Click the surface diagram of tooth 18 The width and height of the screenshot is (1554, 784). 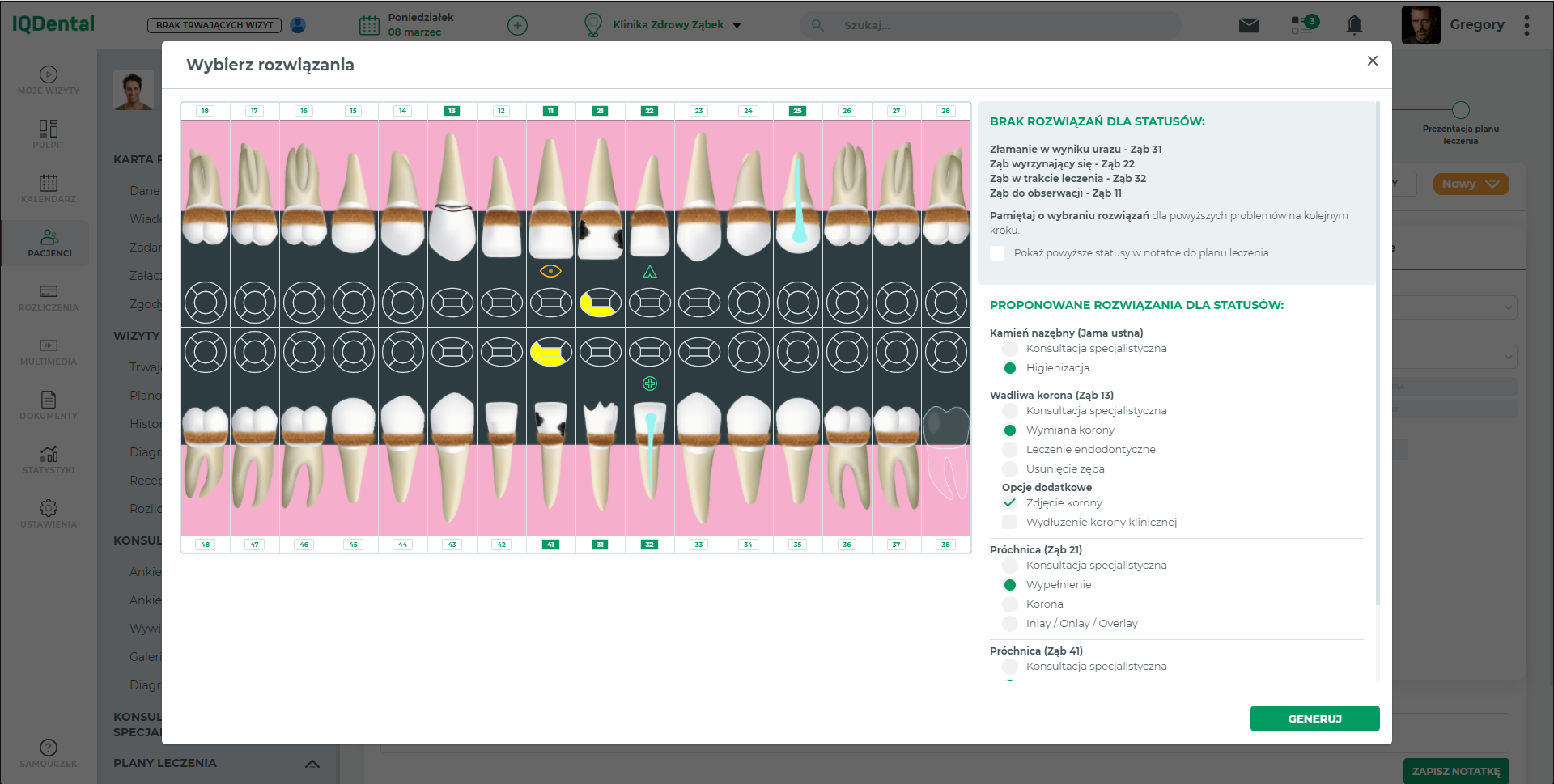click(206, 303)
